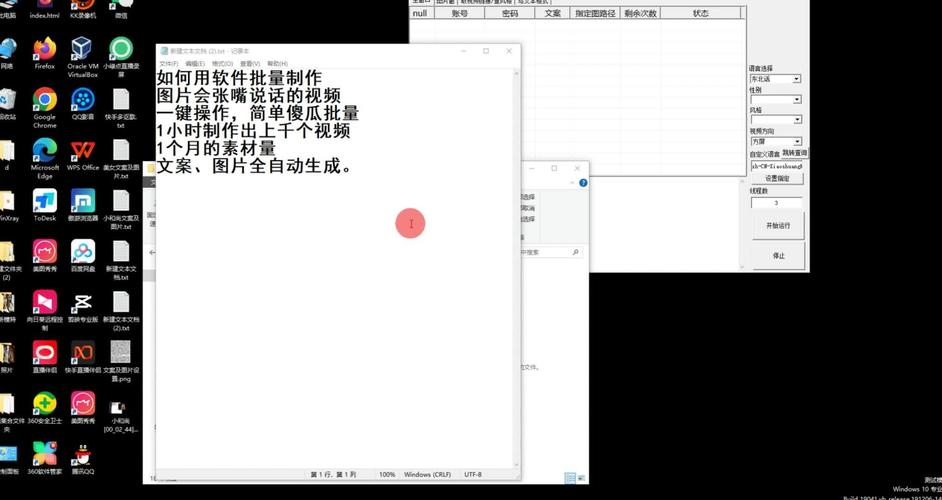Launch 向日葵远程控制 desktop icon

44,302
